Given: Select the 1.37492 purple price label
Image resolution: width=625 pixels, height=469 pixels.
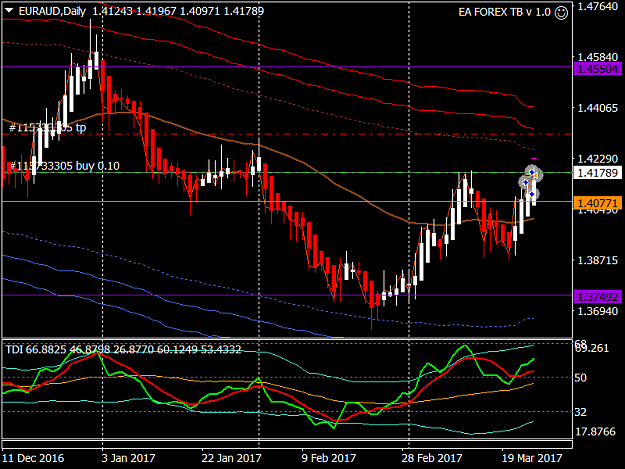Looking at the screenshot, I should coord(597,297).
